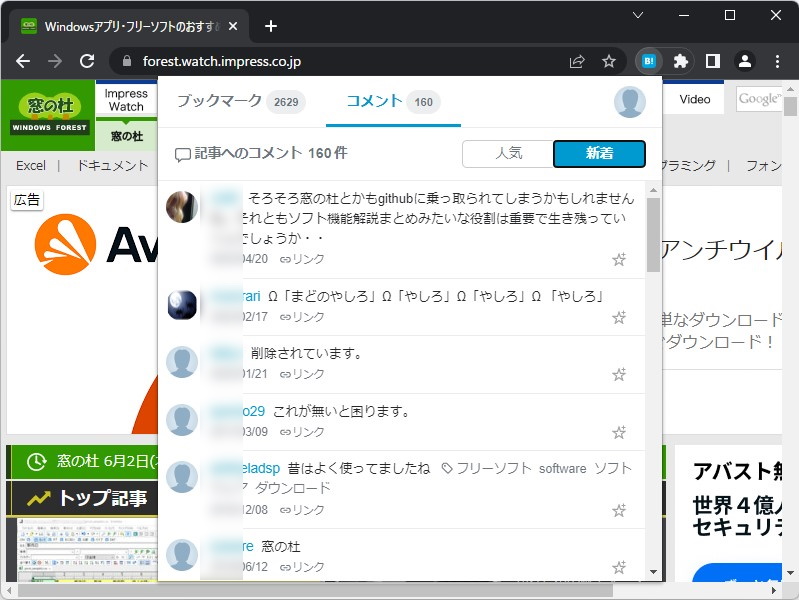Open the ドキュメント category link
This screenshot has width=799, height=600.
coord(112,166)
